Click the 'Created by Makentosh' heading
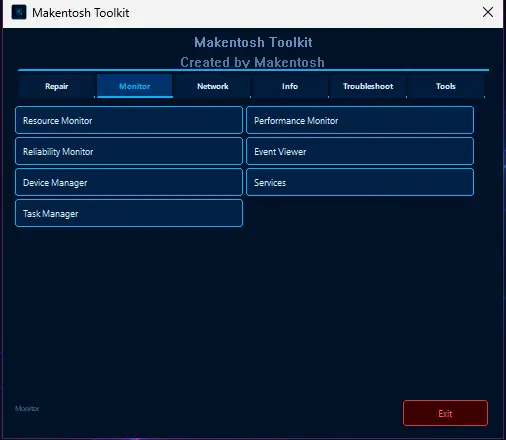 tap(252, 62)
